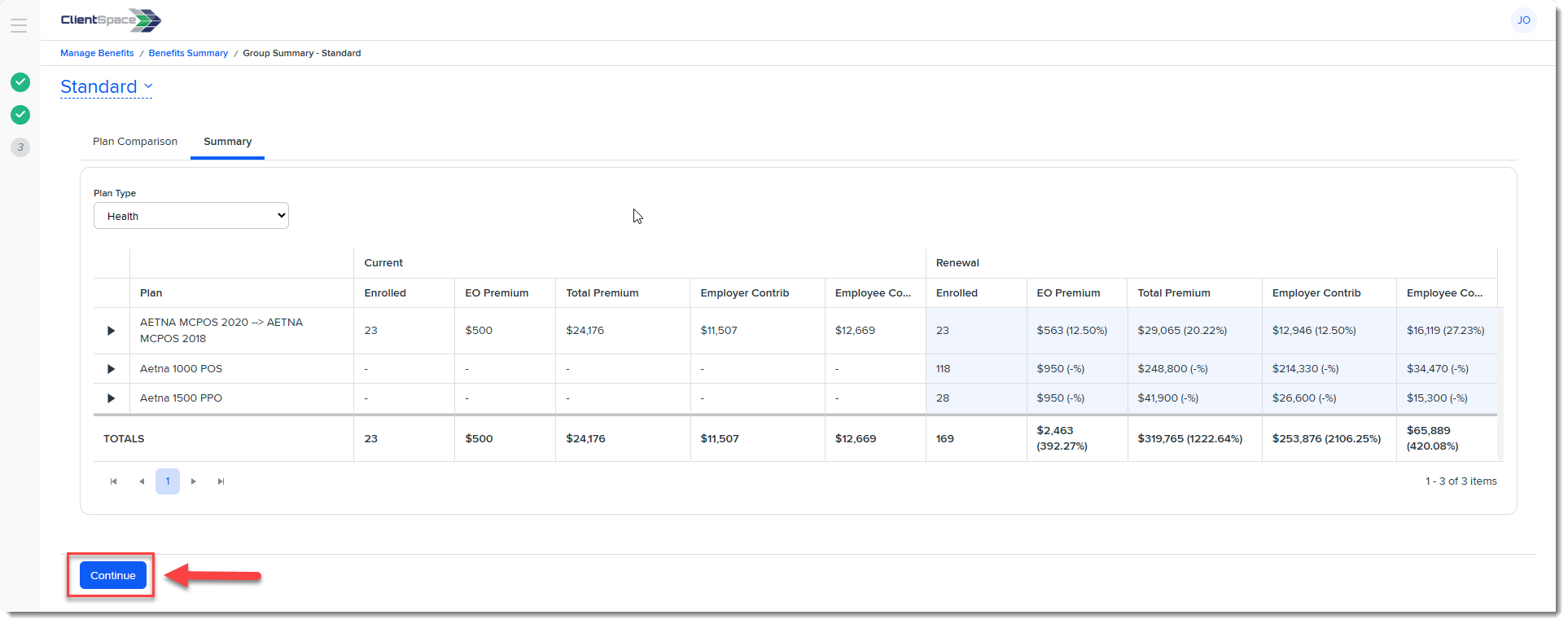The image size is (1568, 624).
Task: Go to step 3 in the sidebar
Action: click(x=20, y=147)
